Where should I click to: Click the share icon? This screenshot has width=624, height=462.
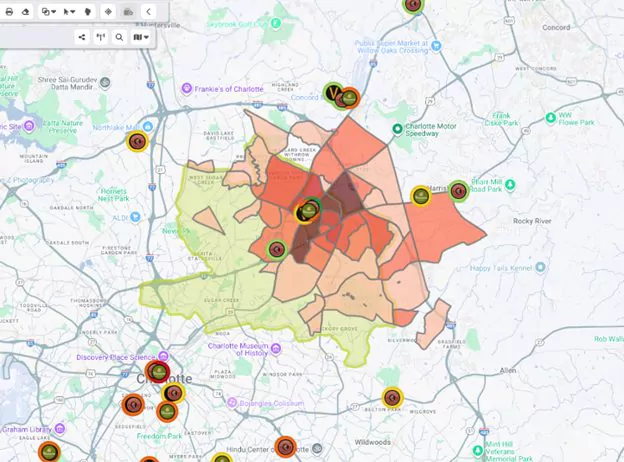click(x=81, y=37)
